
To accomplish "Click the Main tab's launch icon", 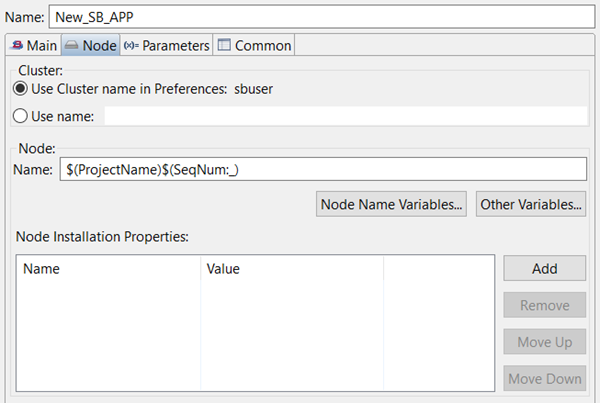I will (x=16, y=46).
